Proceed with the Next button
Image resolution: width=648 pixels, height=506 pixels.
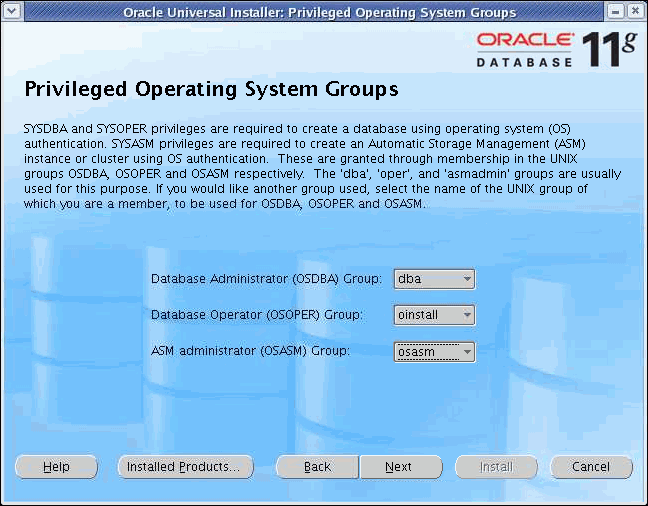click(x=399, y=467)
